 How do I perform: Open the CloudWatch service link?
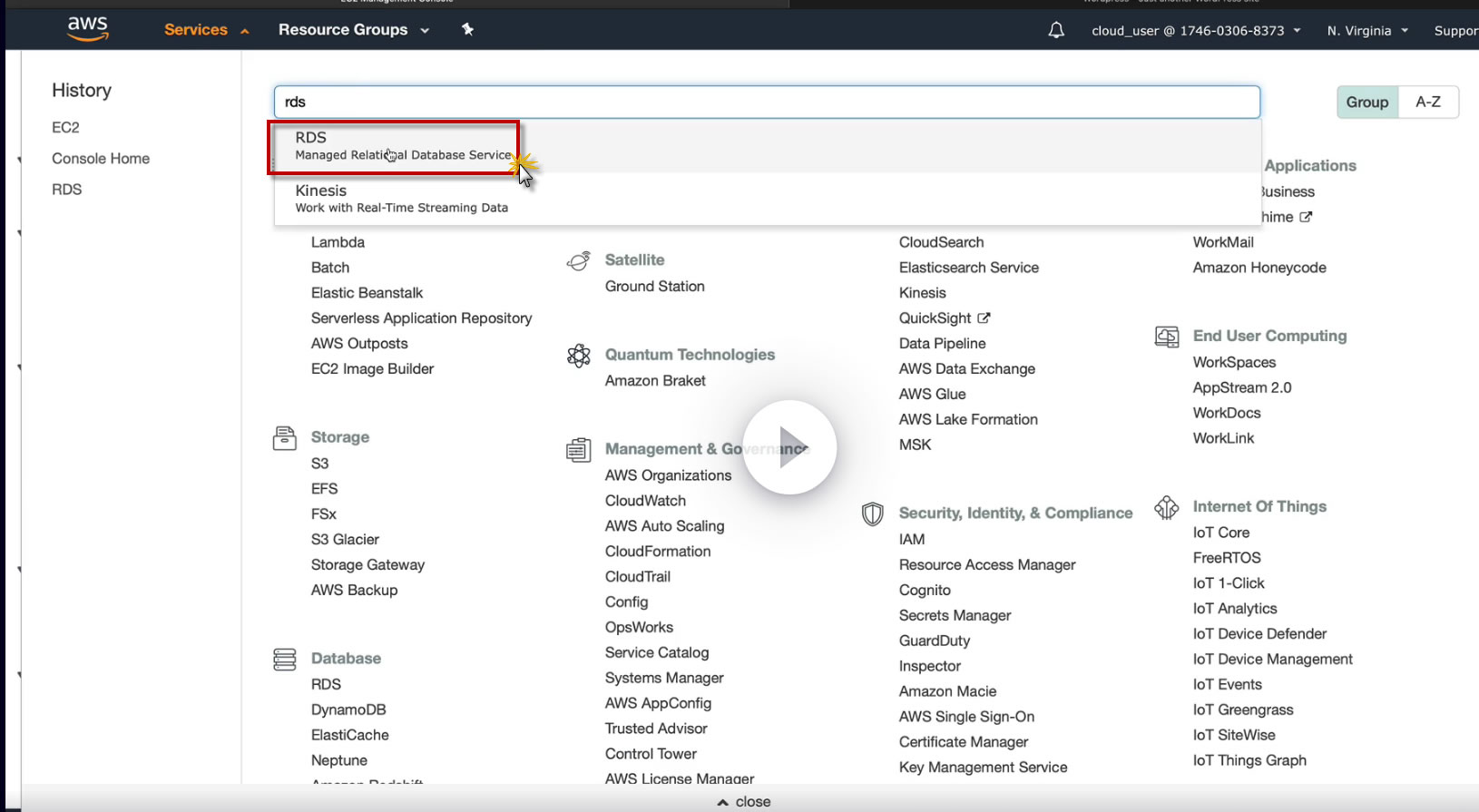(x=645, y=501)
